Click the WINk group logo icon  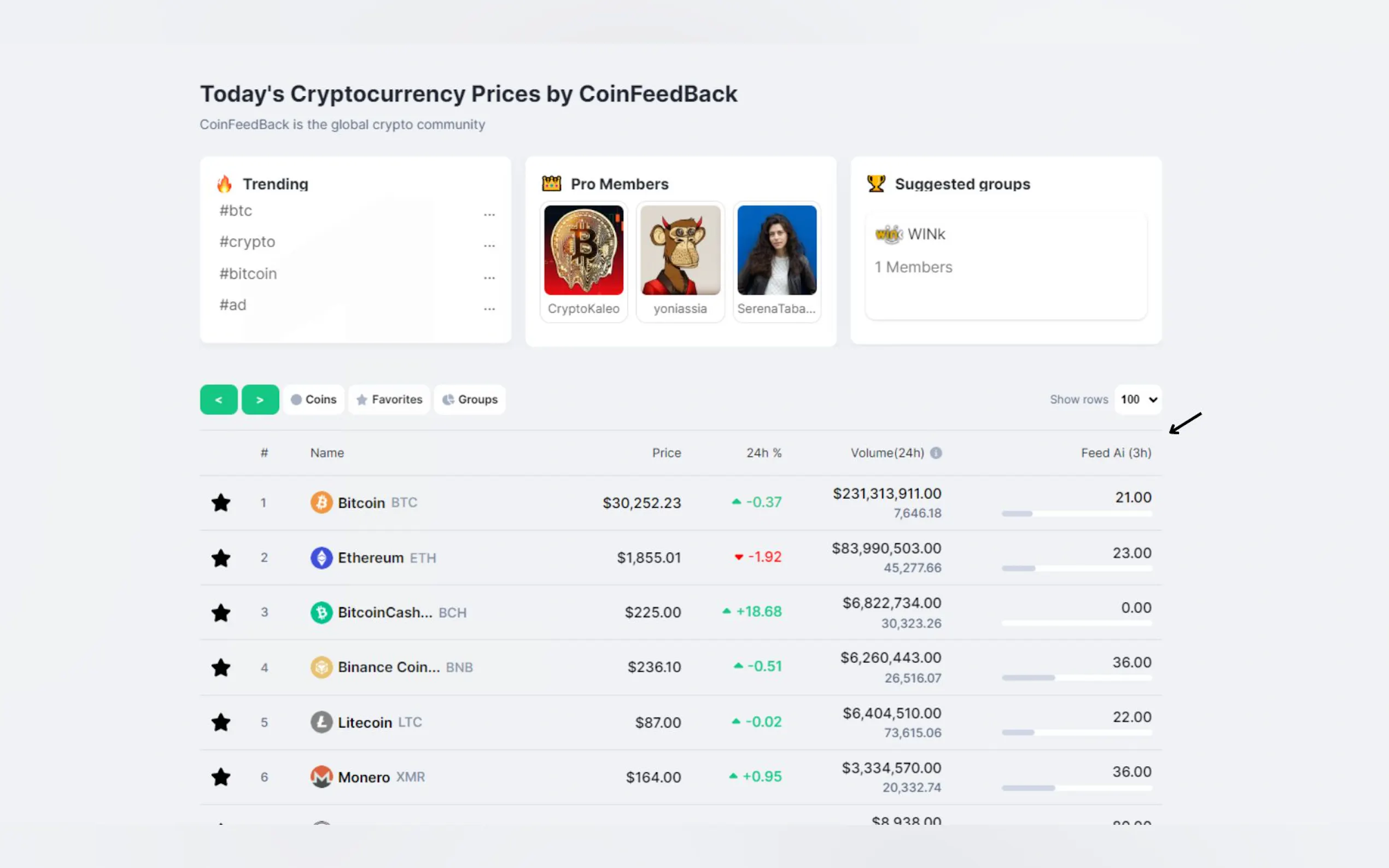pyautogui.click(x=888, y=234)
